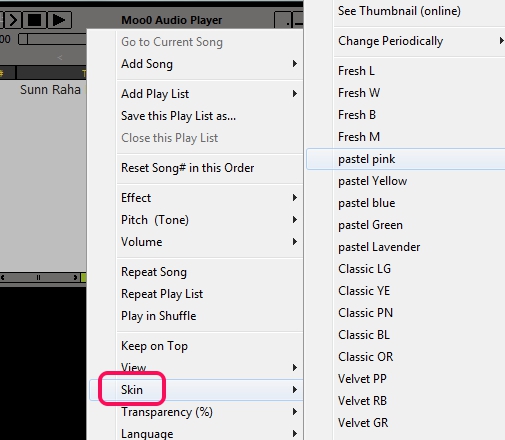Expand the Volume submenu arrow
Screen dimensions: 505x440
(x=295, y=242)
